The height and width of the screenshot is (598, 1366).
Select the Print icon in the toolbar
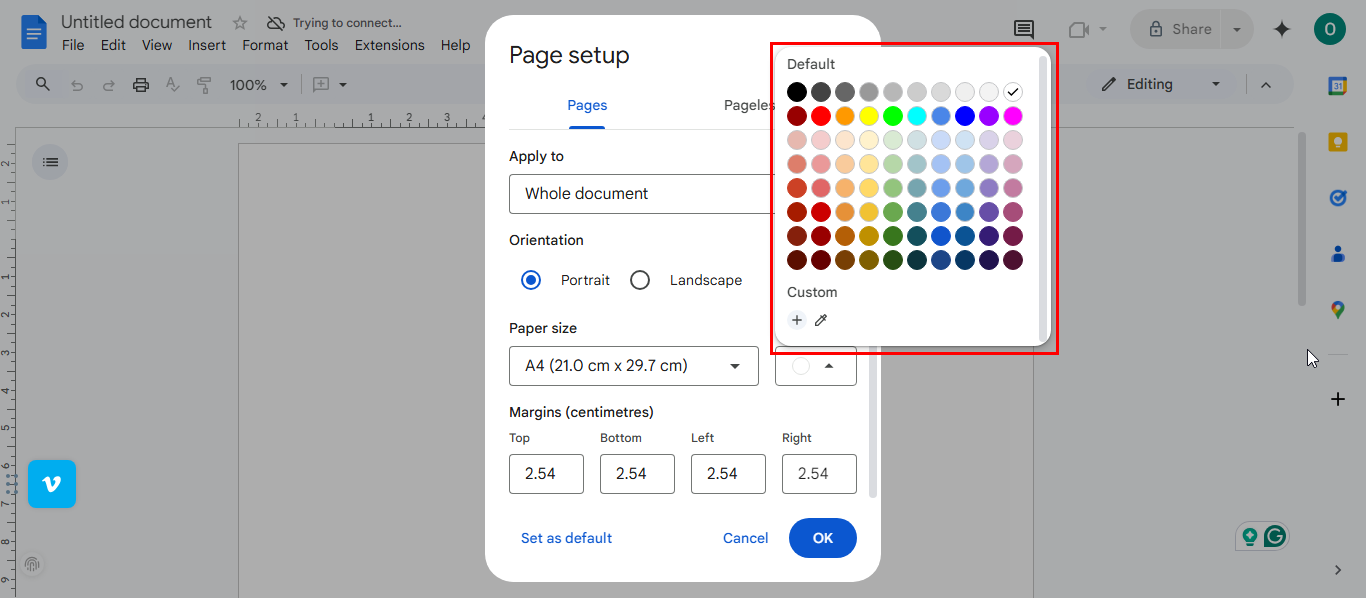(x=140, y=84)
